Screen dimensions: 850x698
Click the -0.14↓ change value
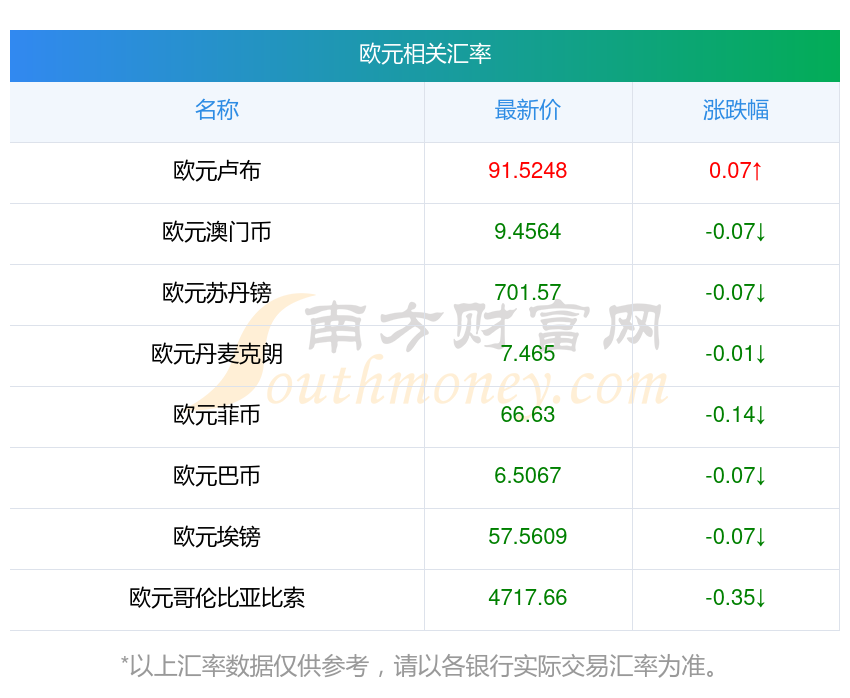pyautogui.click(x=736, y=415)
